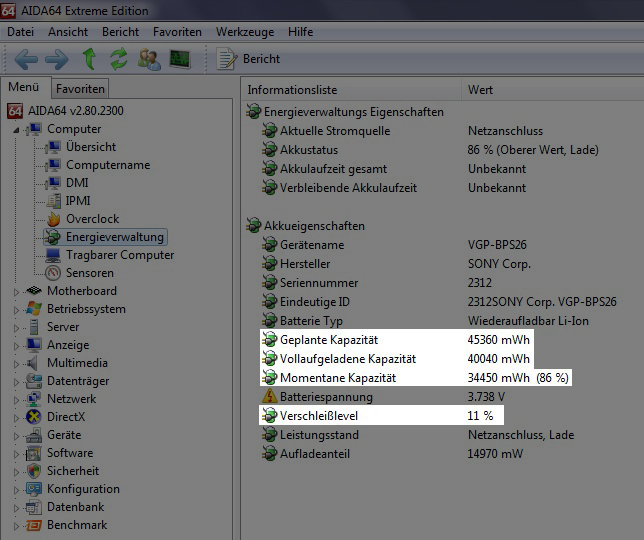Expand the Anzeige tree node
644x540 pixels.
click(x=16, y=346)
